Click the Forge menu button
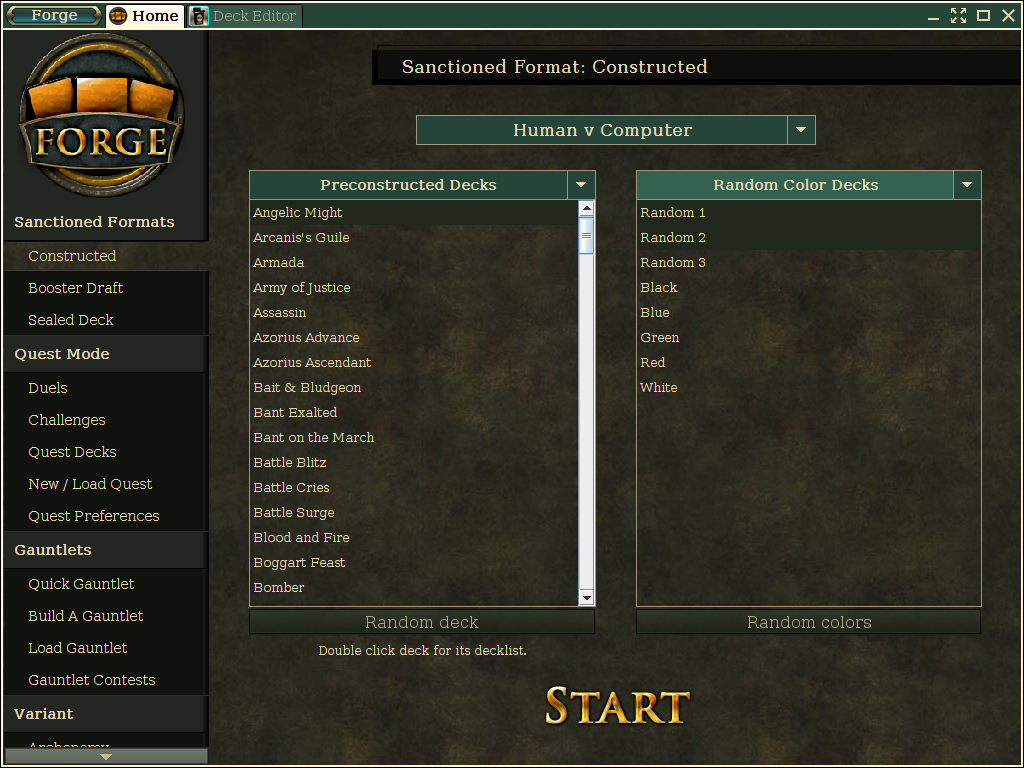This screenshot has height=768, width=1024. pos(54,16)
